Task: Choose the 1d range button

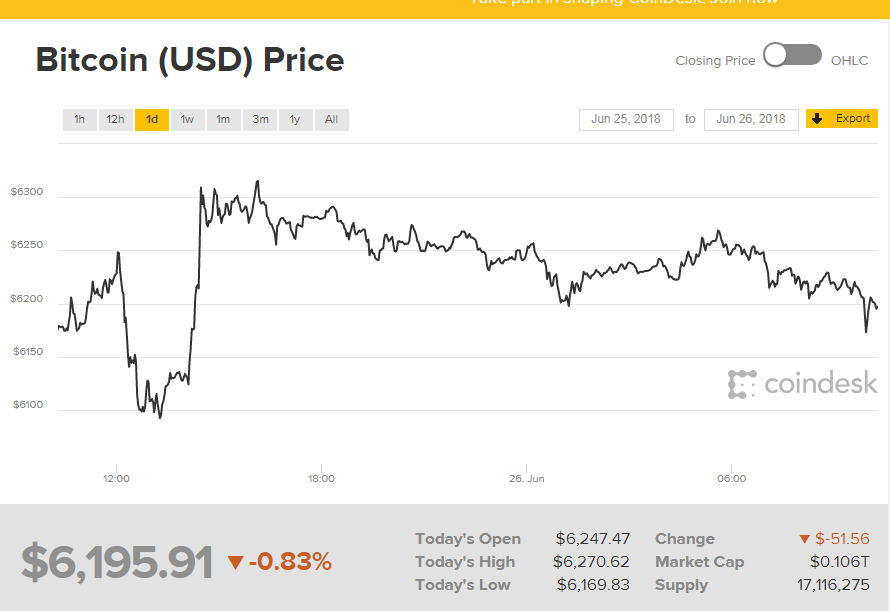Action: coord(152,120)
